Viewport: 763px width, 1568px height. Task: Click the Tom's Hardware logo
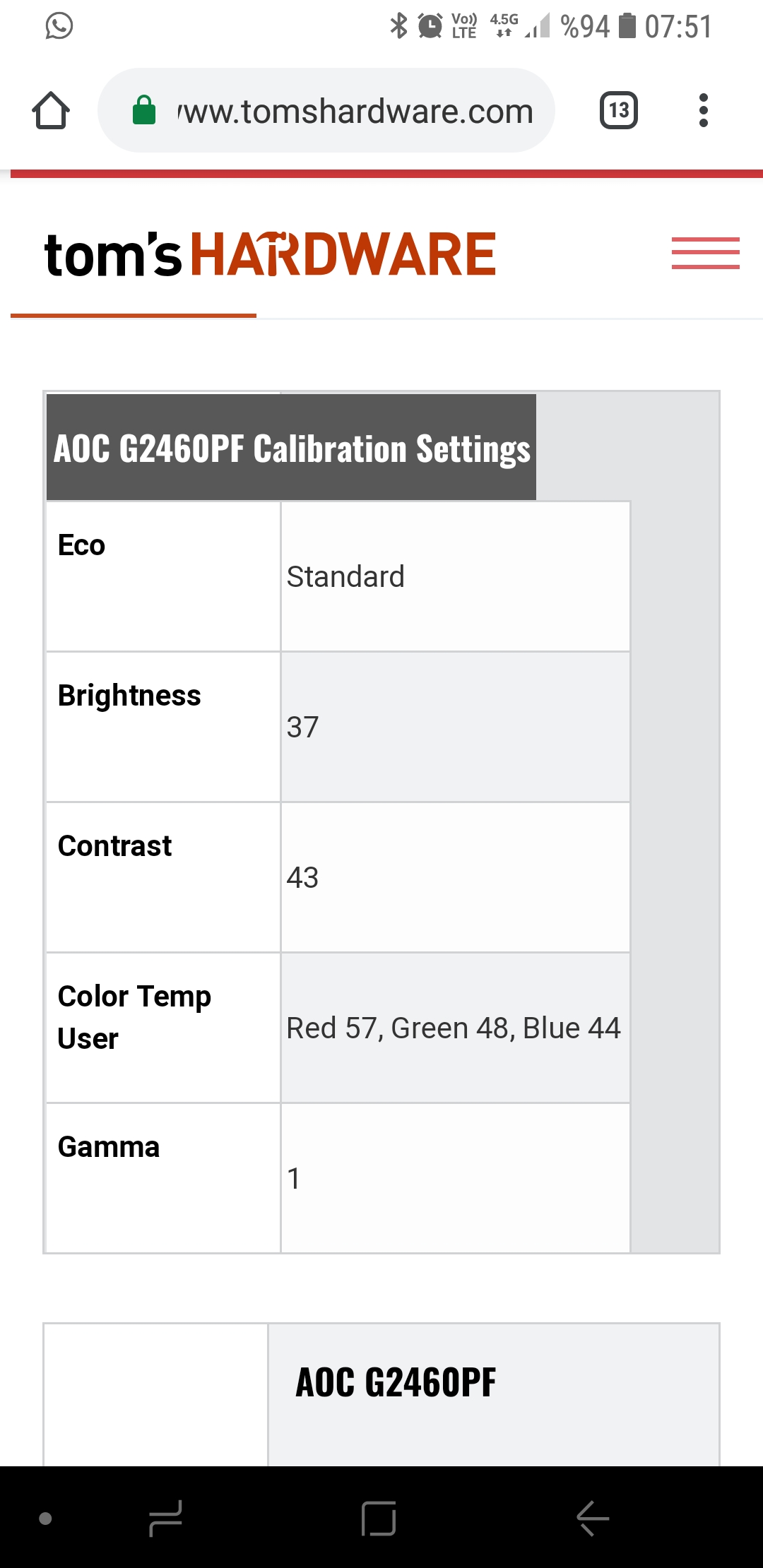tap(270, 254)
